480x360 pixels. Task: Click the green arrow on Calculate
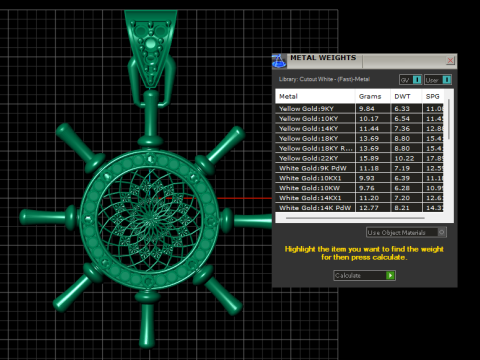point(390,275)
